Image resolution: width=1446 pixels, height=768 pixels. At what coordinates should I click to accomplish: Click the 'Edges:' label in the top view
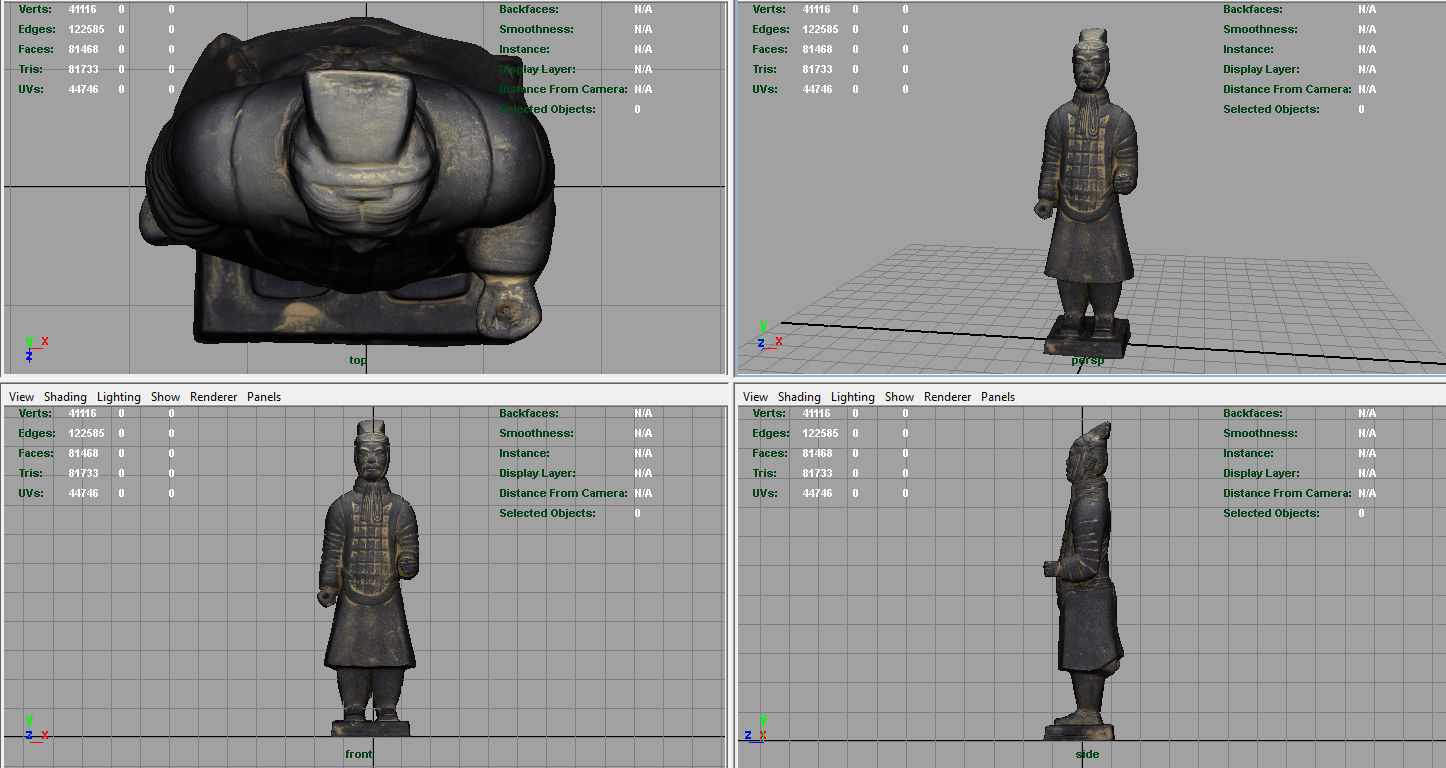[x=37, y=29]
